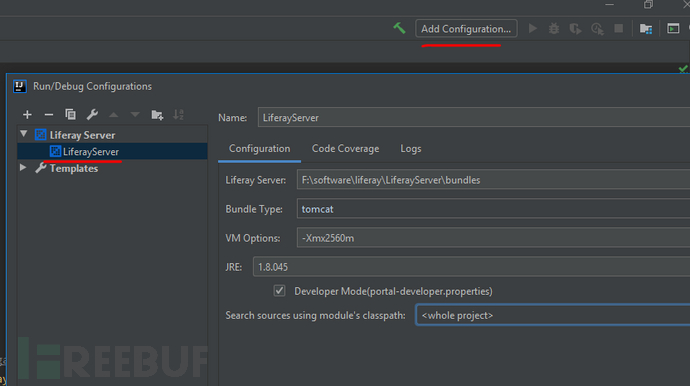The height and width of the screenshot is (386, 690).
Task: Create new folder with folder-plus icon
Action: 157,115
